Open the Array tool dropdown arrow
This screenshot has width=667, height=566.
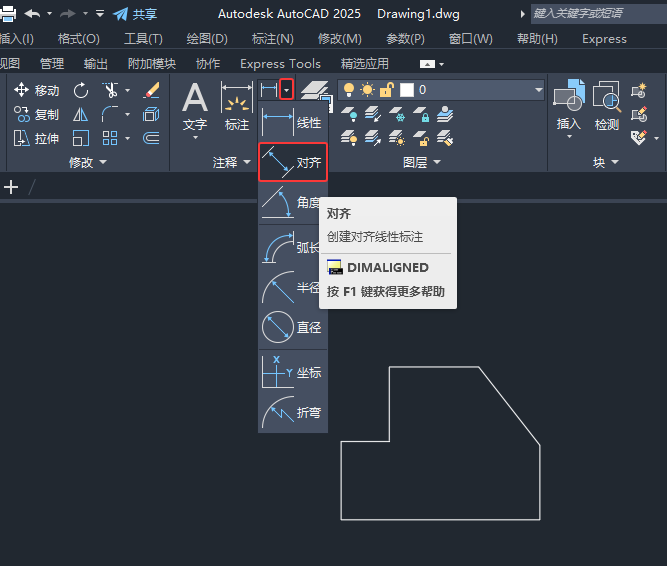(x=128, y=138)
